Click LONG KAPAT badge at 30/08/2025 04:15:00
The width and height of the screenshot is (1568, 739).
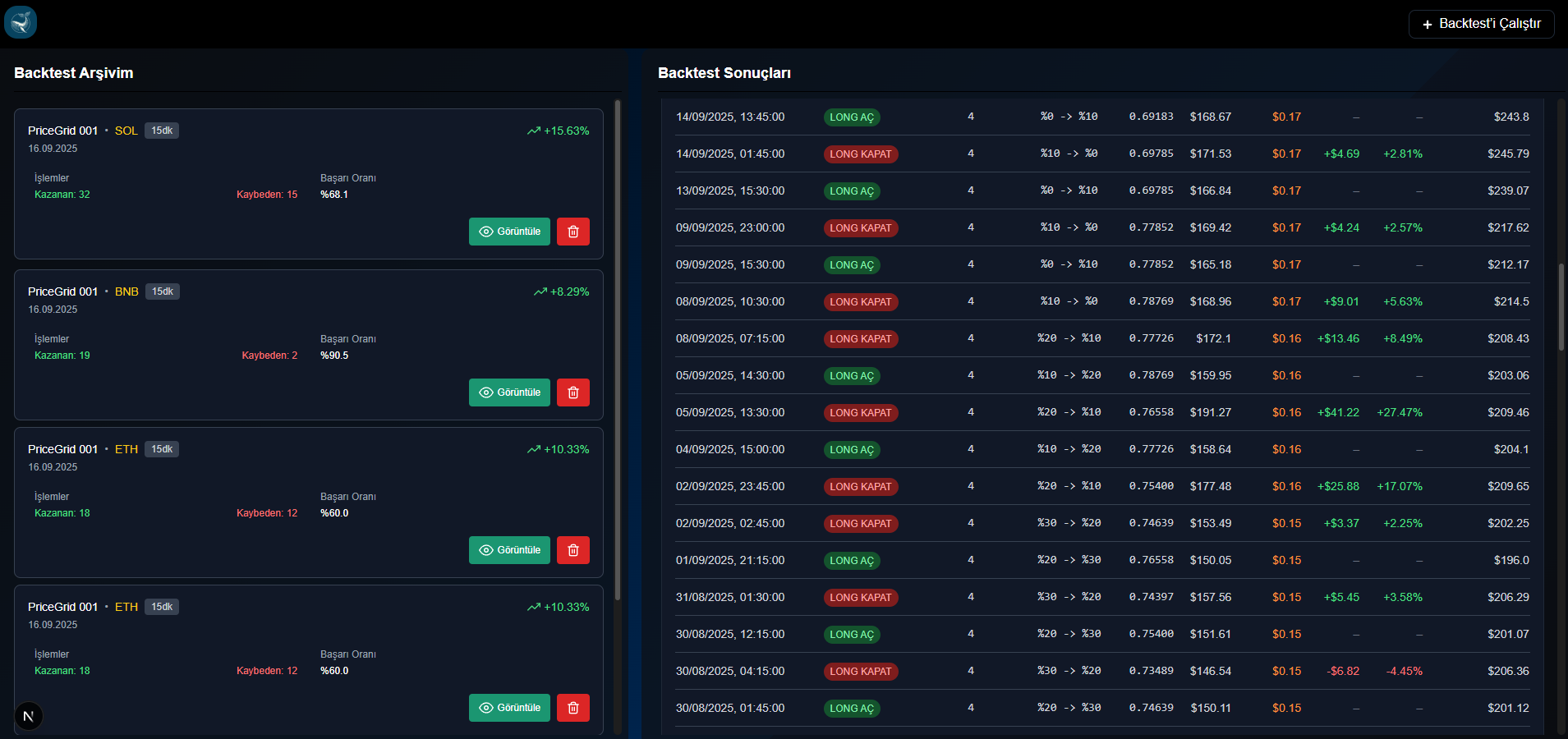(x=861, y=672)
